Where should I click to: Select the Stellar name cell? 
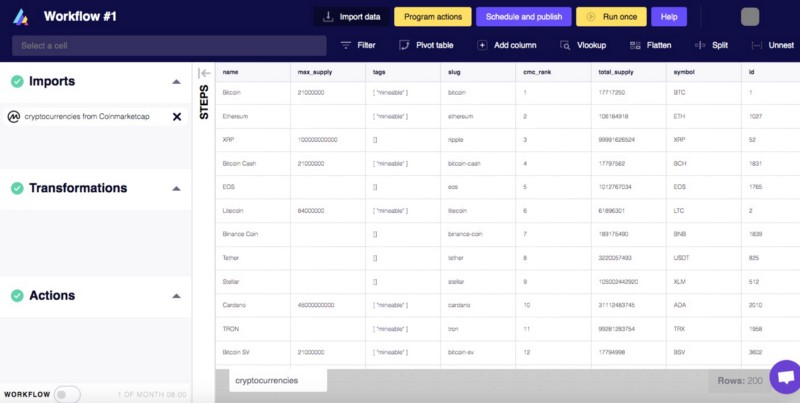click(x=253, y=282)
